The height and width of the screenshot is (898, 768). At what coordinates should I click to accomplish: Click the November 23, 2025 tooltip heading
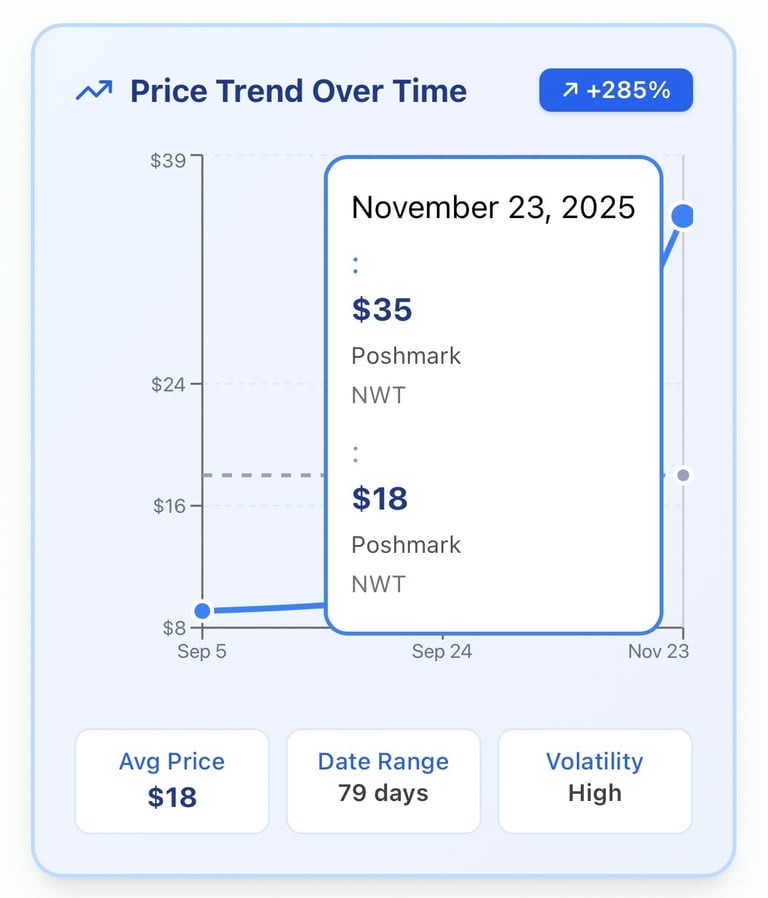coord(493,207)
